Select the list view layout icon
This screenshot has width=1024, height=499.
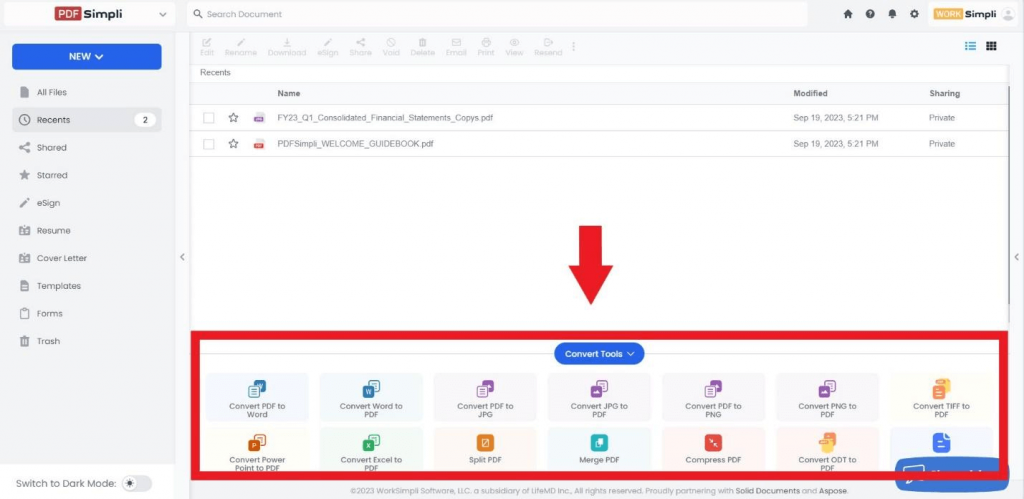(x=970, y=46)
